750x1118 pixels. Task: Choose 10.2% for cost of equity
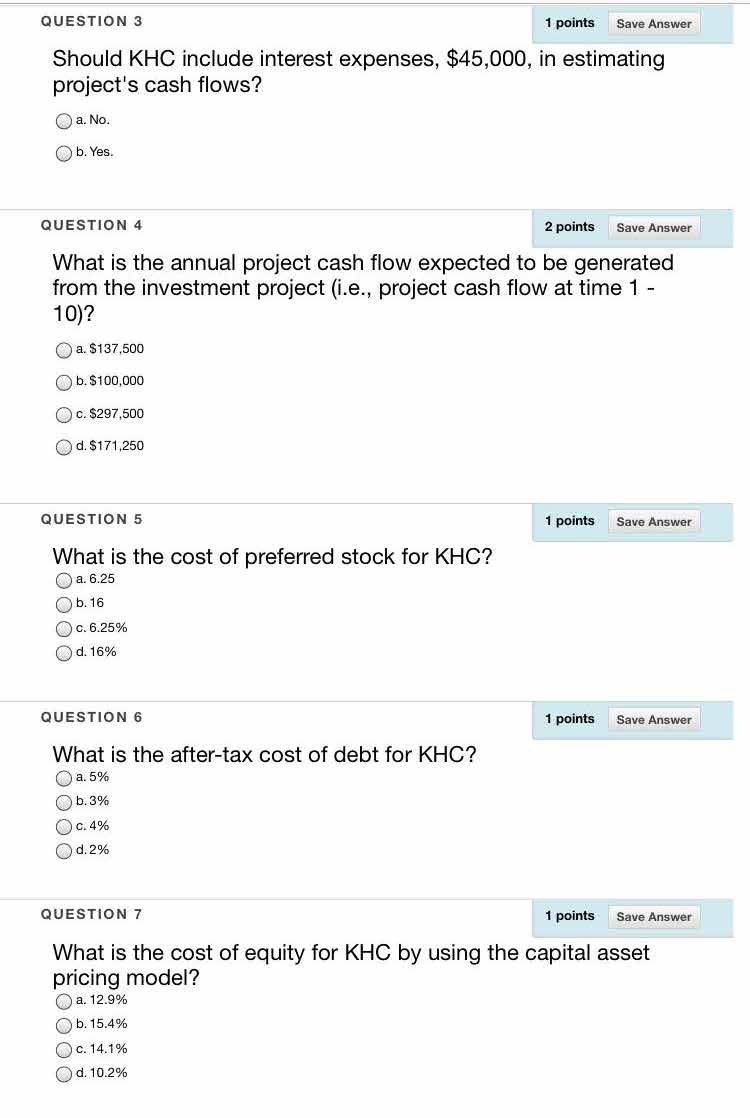(64, 1073)
